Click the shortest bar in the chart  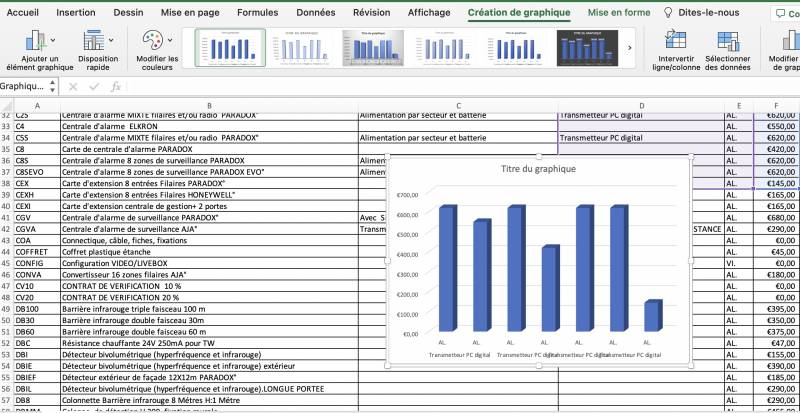coord(653,315)
